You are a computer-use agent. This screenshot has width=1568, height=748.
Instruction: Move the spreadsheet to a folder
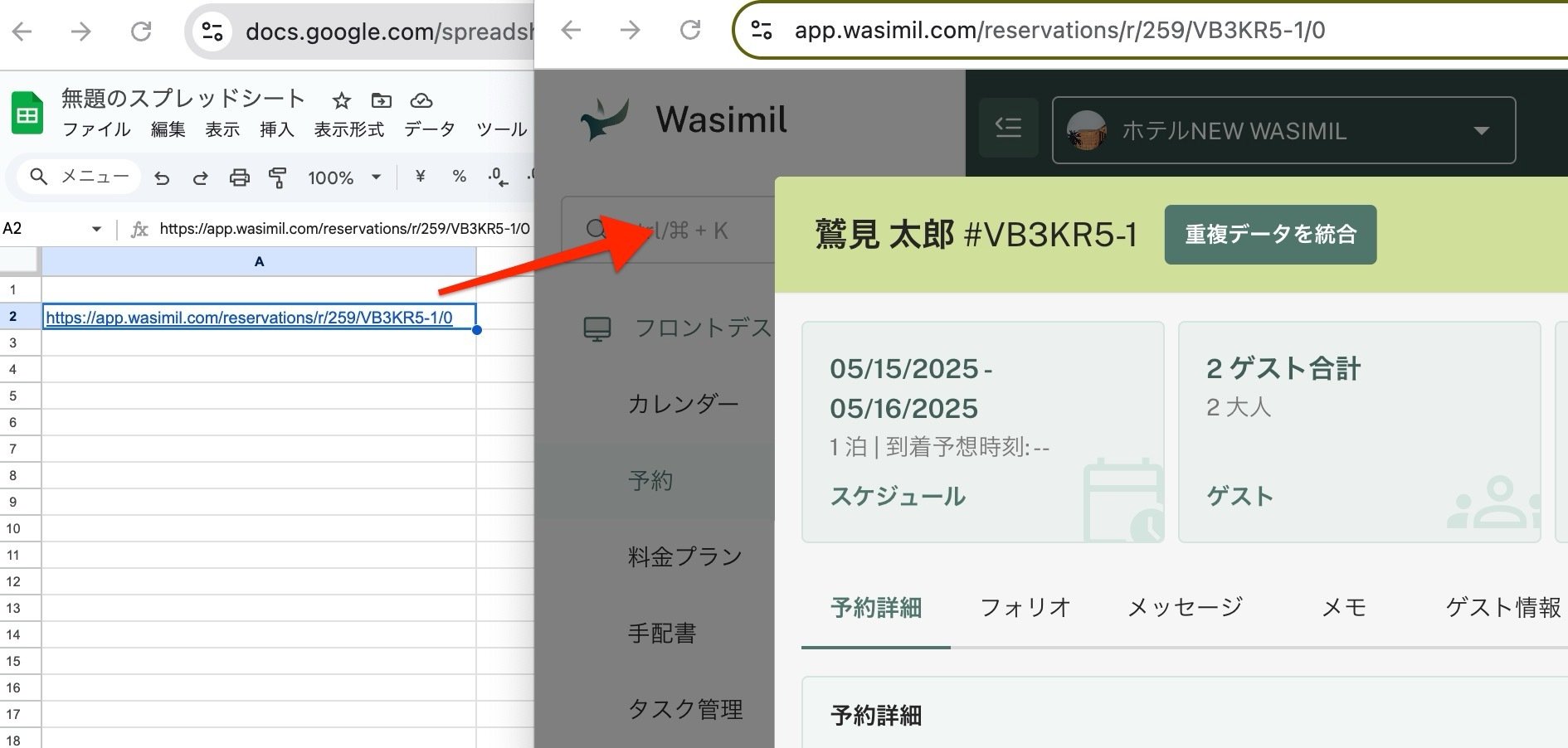click(x=382, y=101)
